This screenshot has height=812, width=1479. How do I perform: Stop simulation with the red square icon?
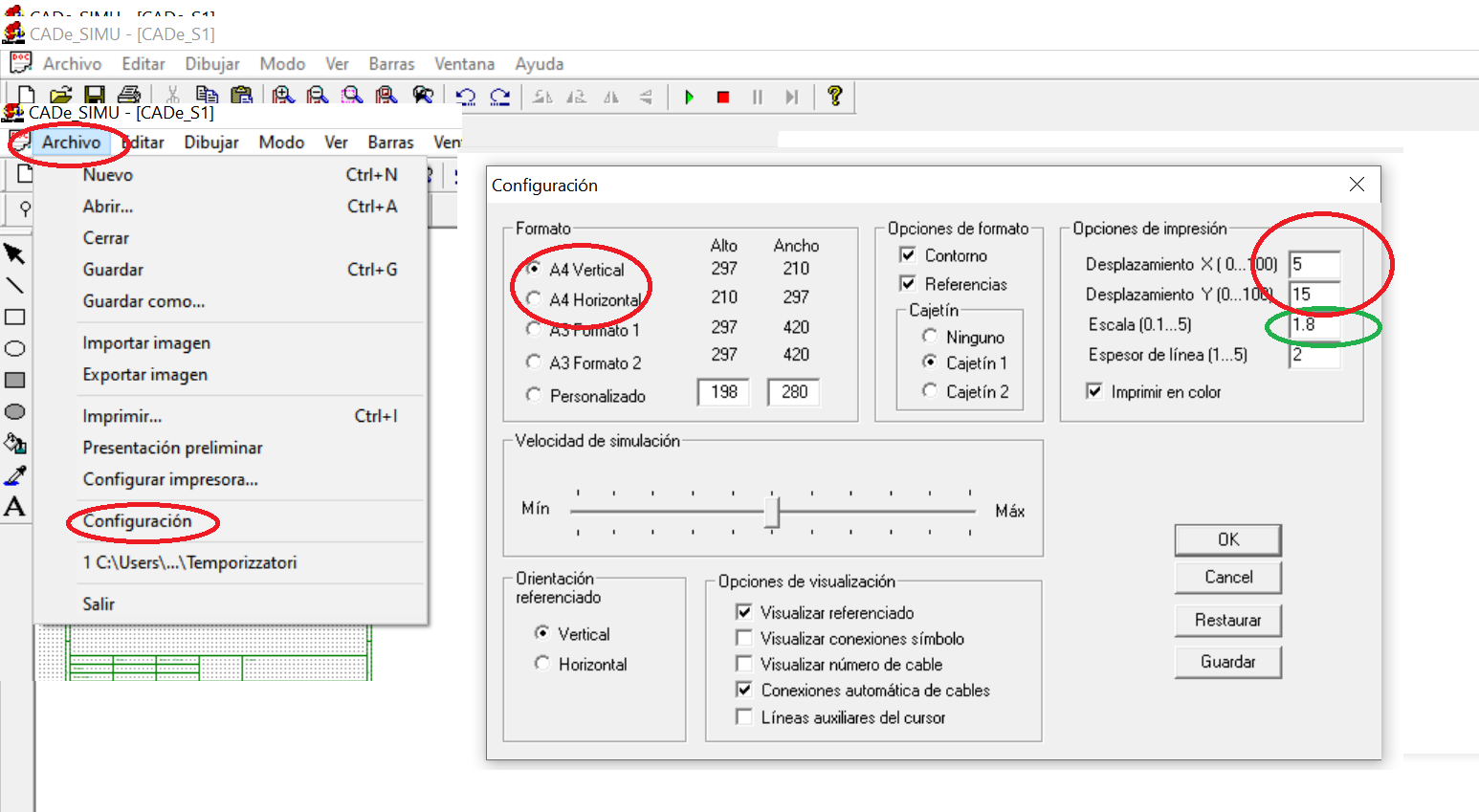tap(723, 97)
